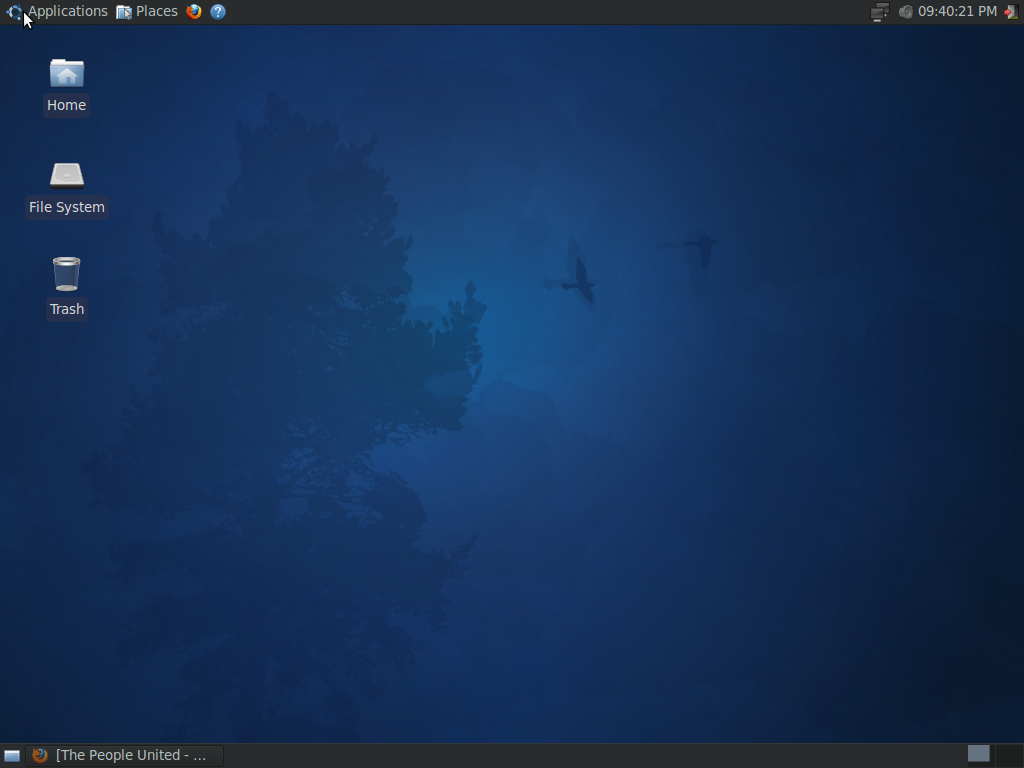This screenshot has height=768, width=1024.
Task: Click the 'Trash' label text
Action: click(67, 309)
